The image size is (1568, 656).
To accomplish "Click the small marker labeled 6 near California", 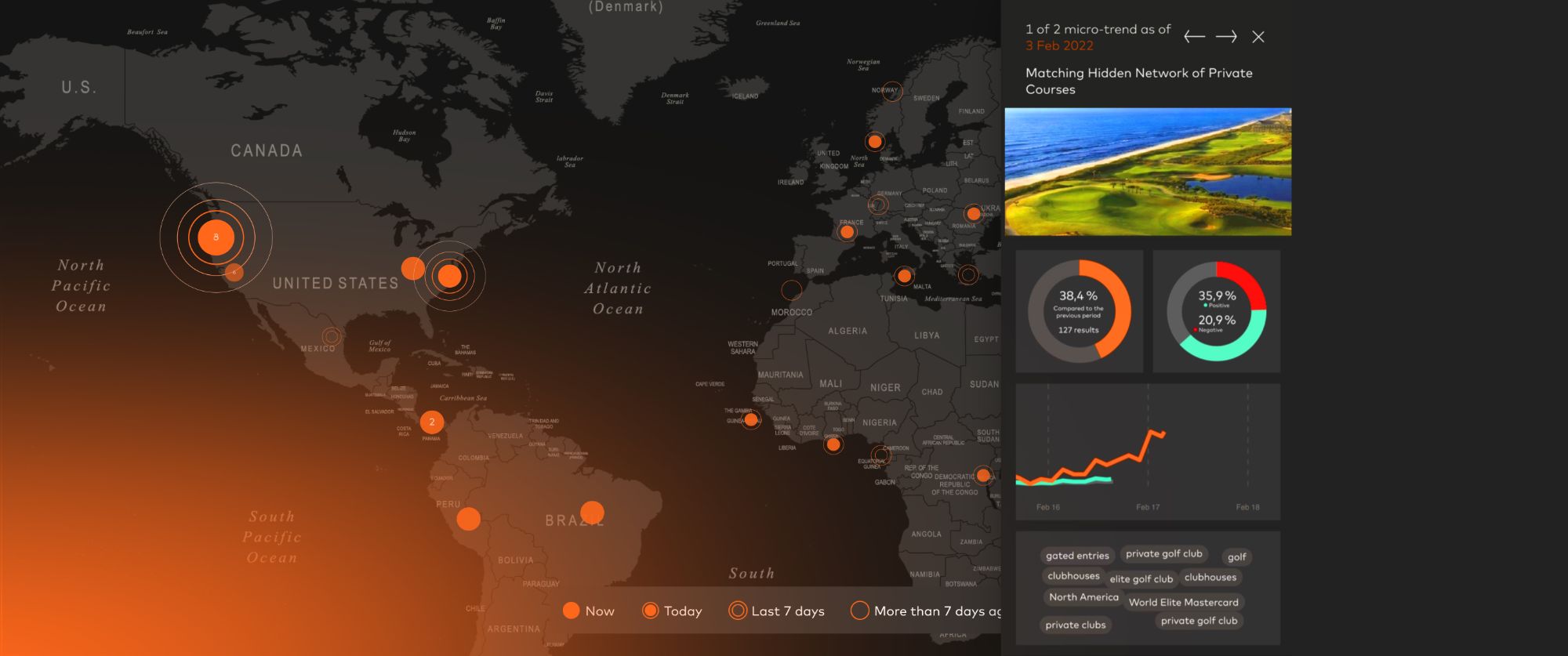I will pyautogui.click(x=234, y=272).
